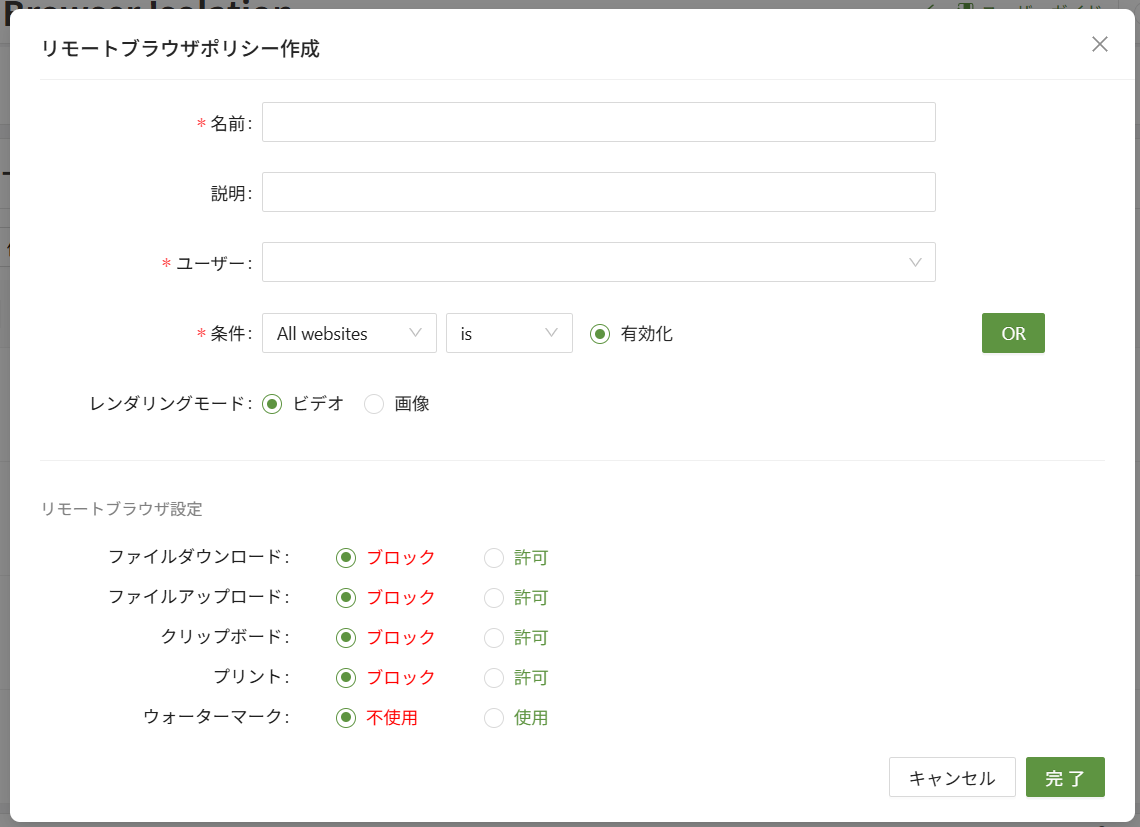Screen dimensions: 1140x827
Task: Allow クリップボード access
Action: [x=494, y=638]
